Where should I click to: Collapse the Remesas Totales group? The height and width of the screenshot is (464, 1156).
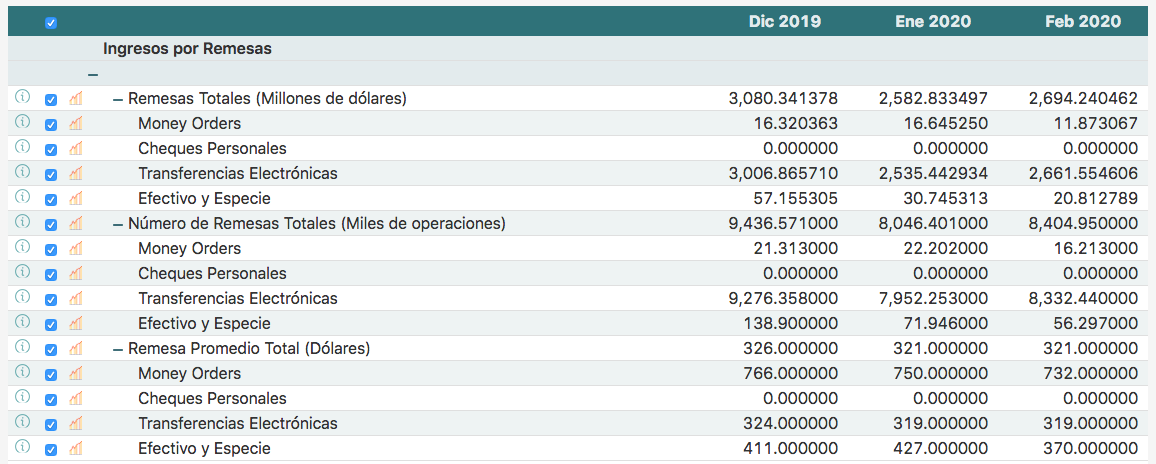(x=118, y=99)
